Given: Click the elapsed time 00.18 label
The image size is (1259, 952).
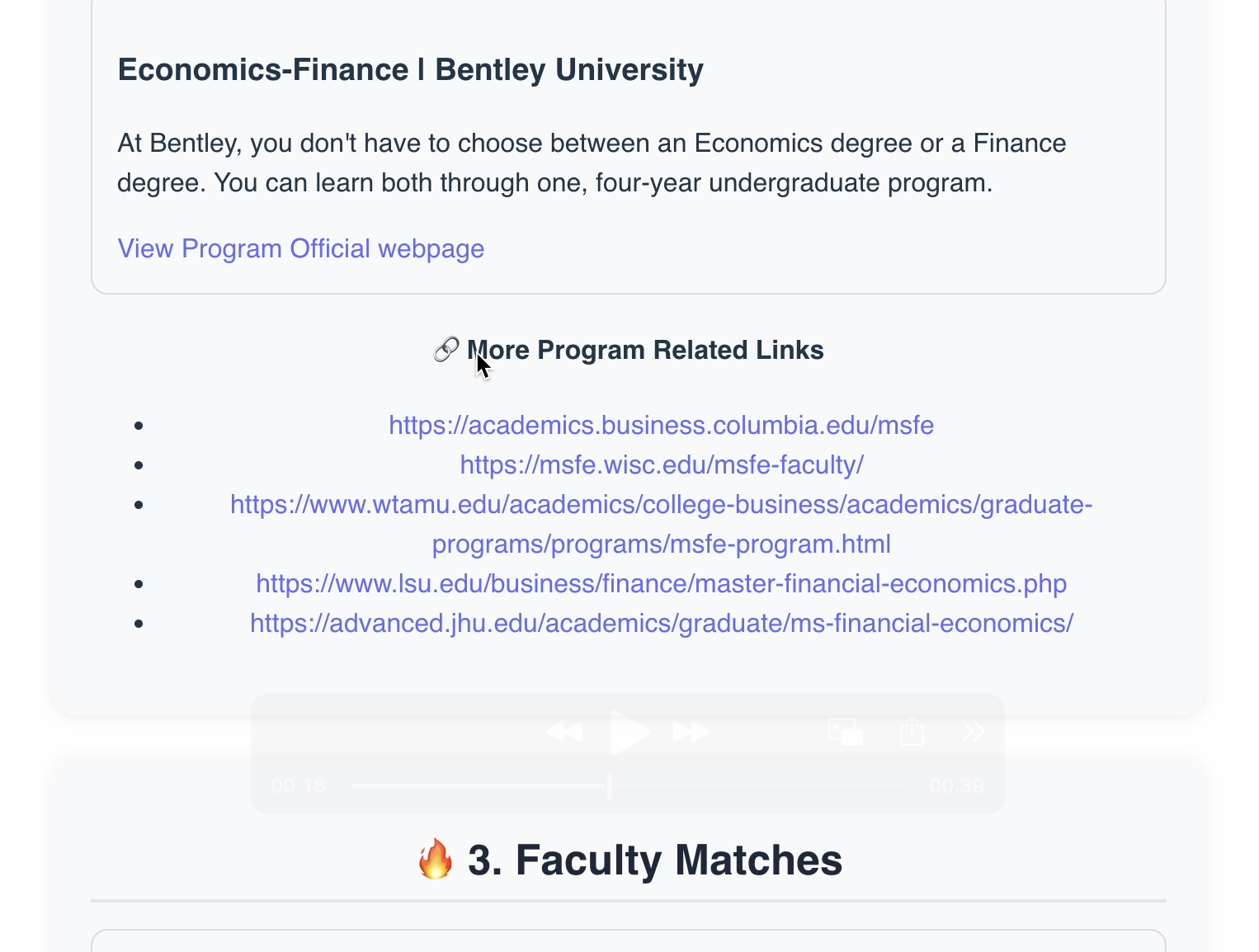Looking at the screenshot, I should tap(298, 786).
